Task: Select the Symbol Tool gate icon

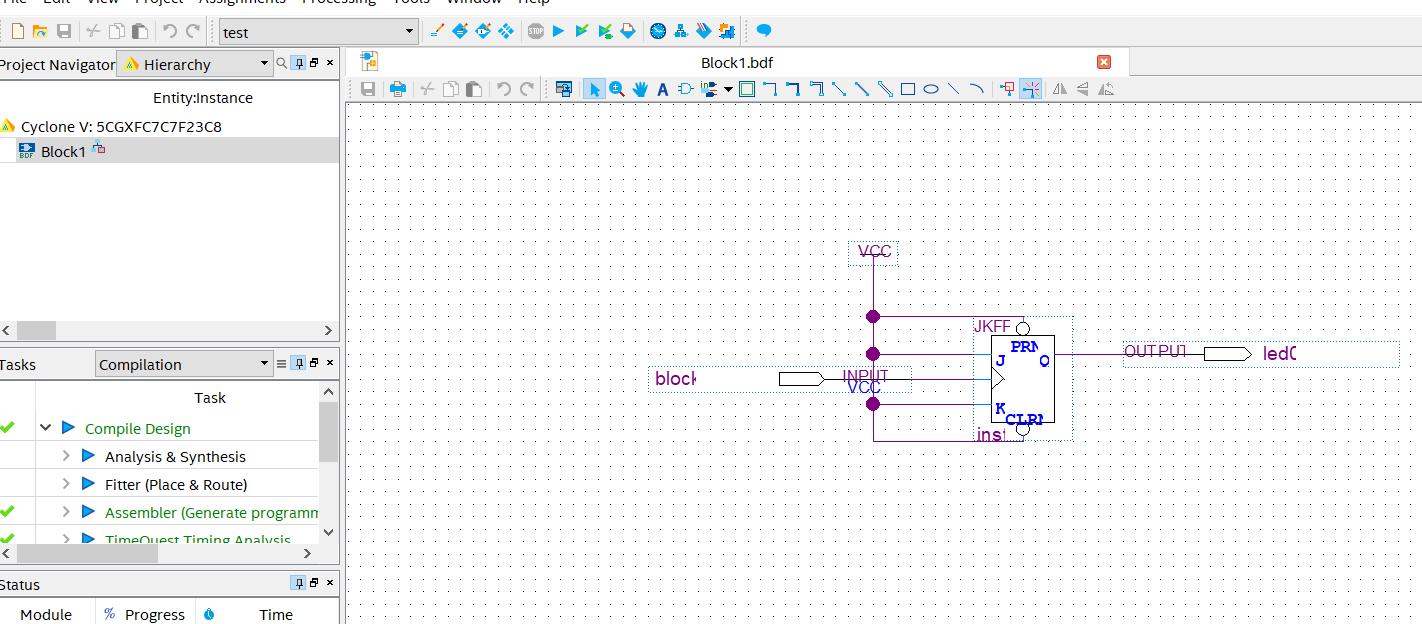Action: (x=685, y=89)
